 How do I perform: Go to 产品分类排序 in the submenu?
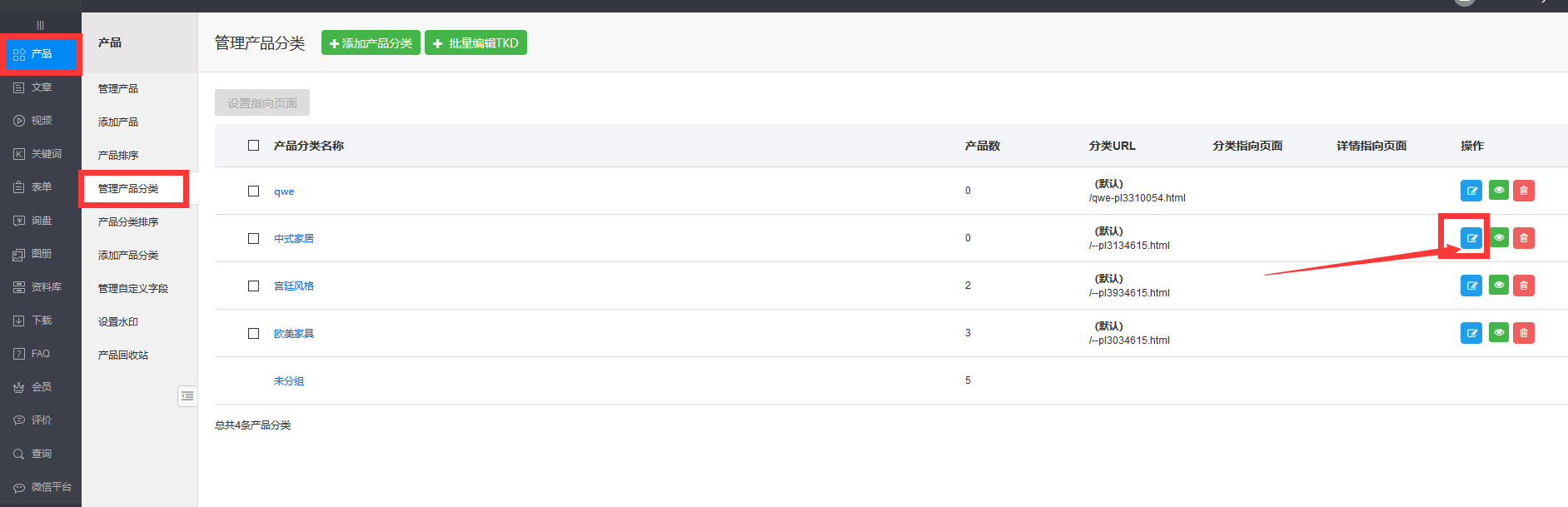point(128,222)
